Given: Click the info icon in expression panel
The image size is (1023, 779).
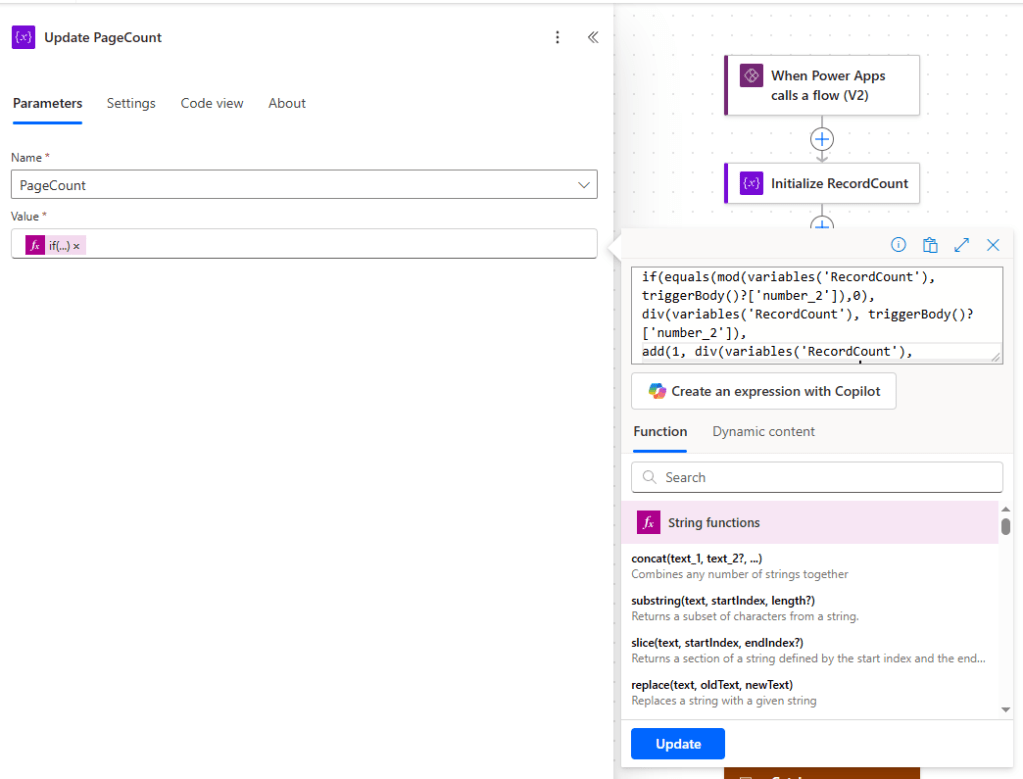Looking at the screenshot, I should click(898, 245).
